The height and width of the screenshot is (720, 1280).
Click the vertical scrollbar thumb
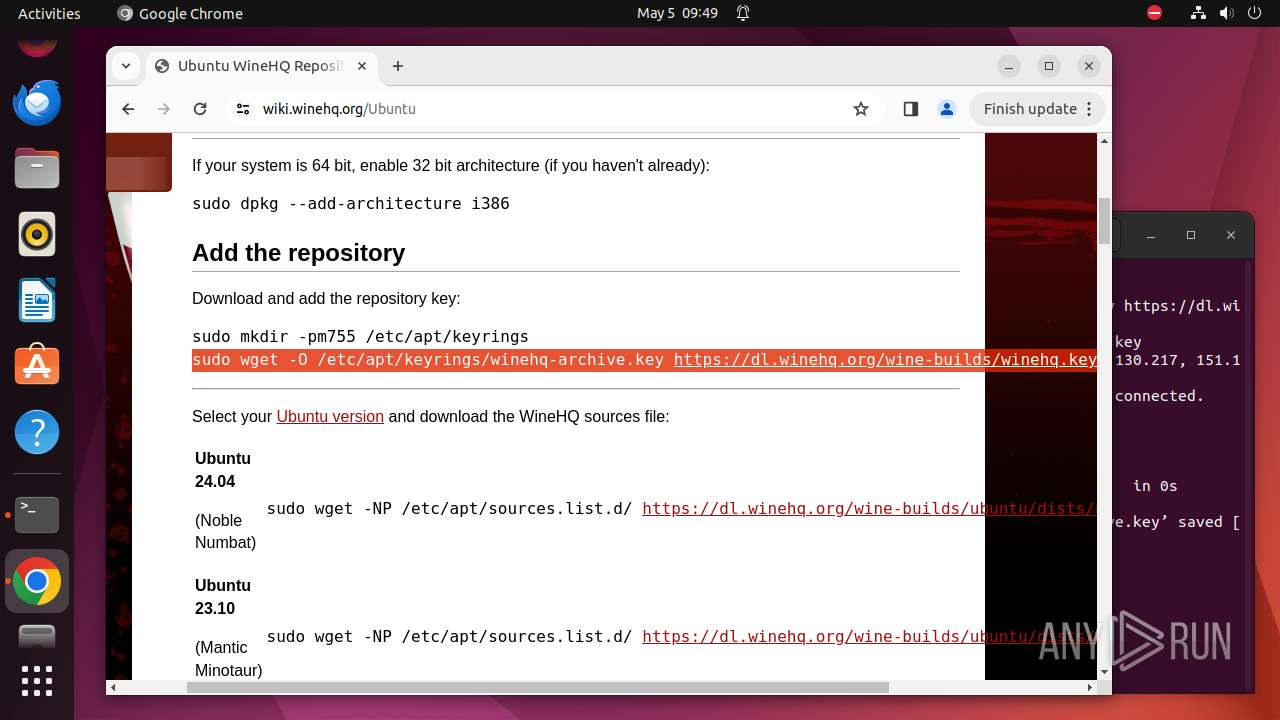1104,221
